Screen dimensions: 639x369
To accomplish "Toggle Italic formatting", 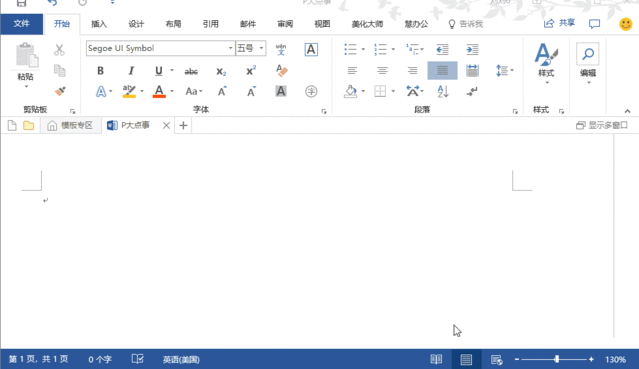I will 131,71.
